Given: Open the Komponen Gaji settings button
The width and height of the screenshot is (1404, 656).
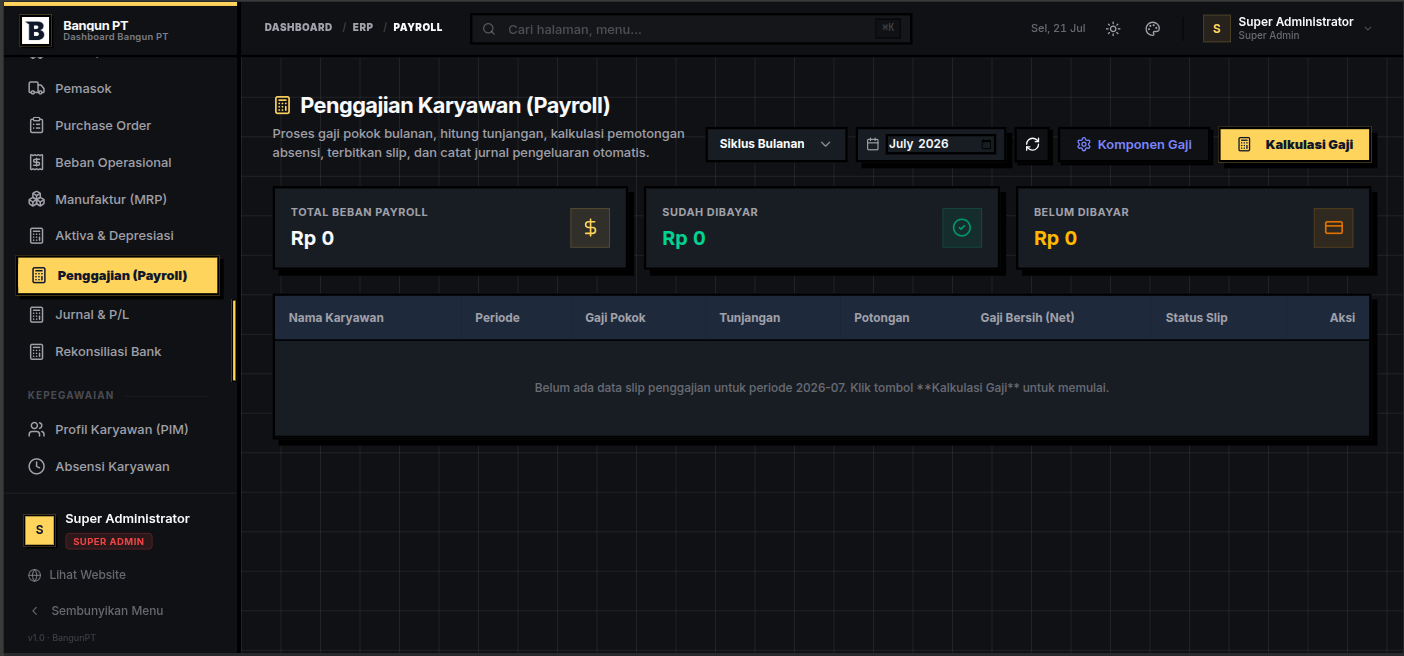Looking at the screenshot, I should pyautogui.click(x=1134, y=144).
